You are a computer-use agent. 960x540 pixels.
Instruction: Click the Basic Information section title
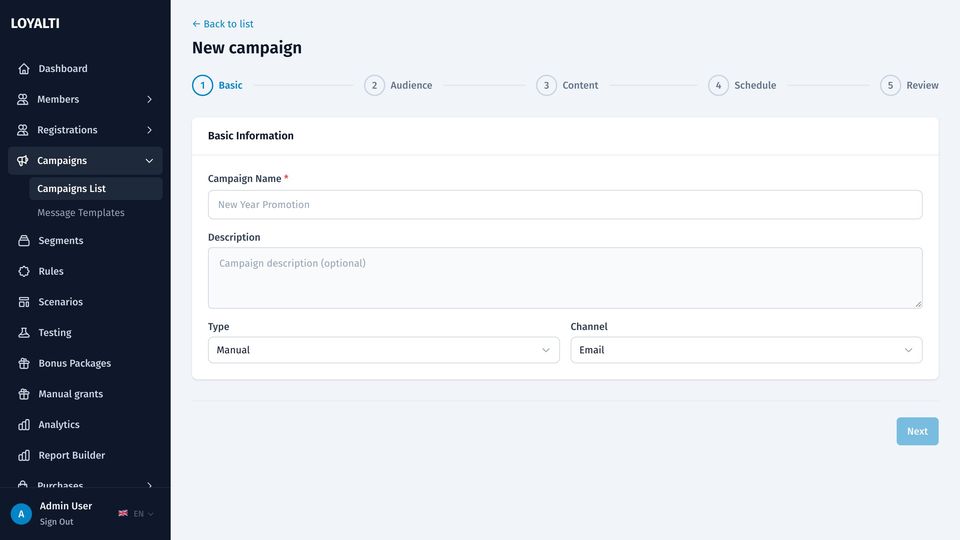point(250,136)
